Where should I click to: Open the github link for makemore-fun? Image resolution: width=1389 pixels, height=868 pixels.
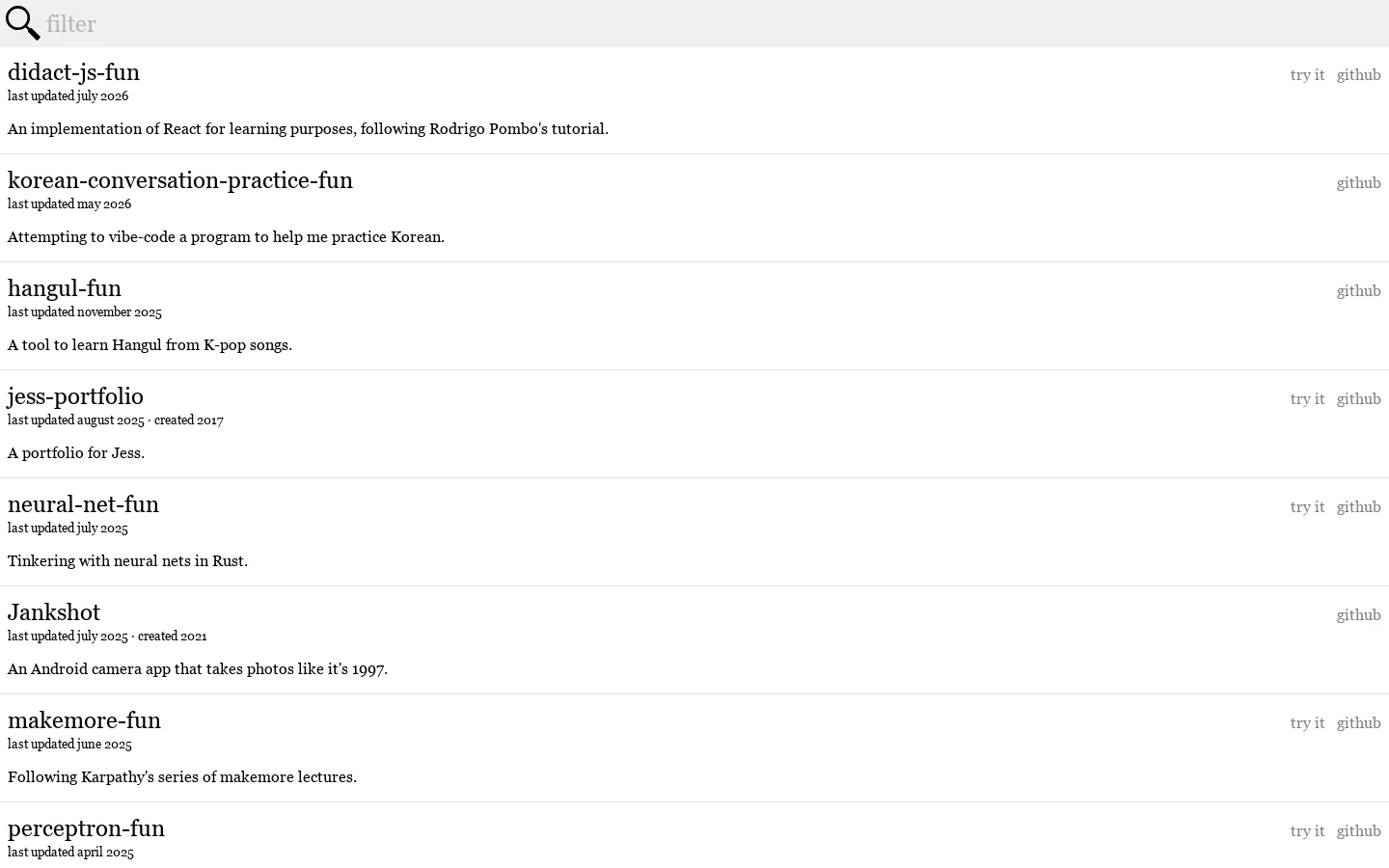click(x=1358, y=722)
